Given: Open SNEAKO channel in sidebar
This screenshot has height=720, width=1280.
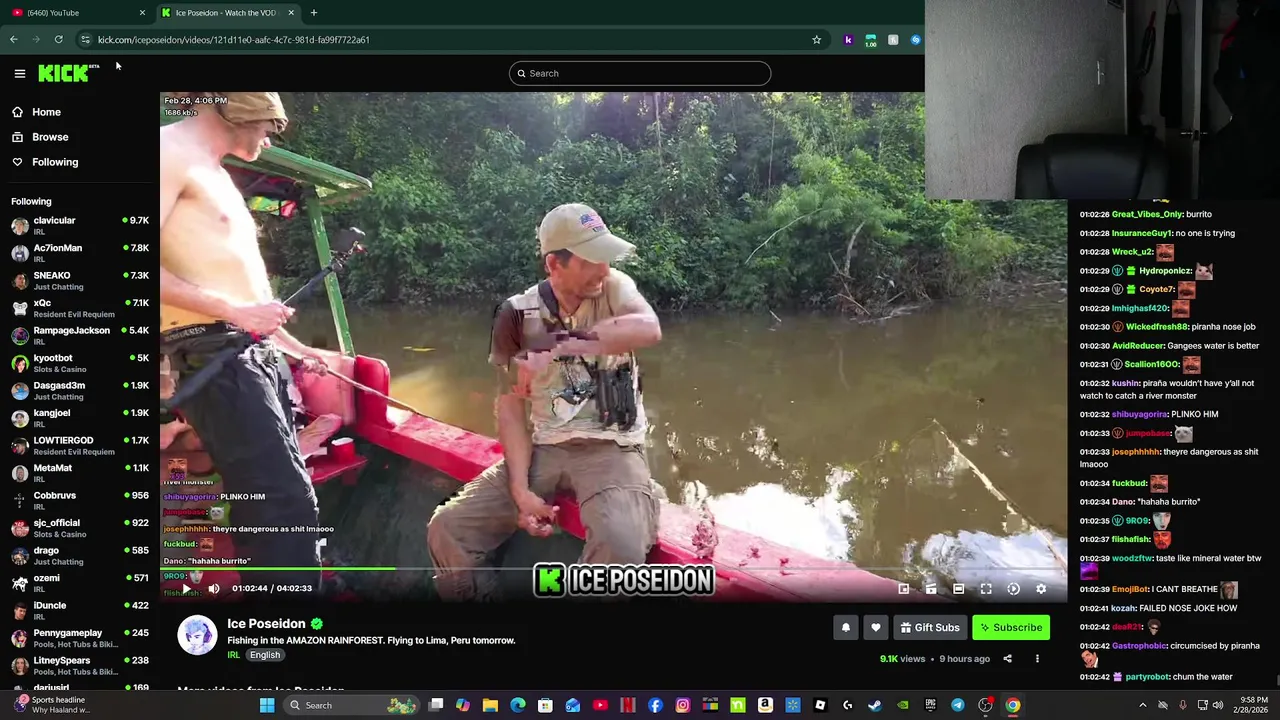Looking at the screenshot, I should pyautogui.click(x=80, y=280).
